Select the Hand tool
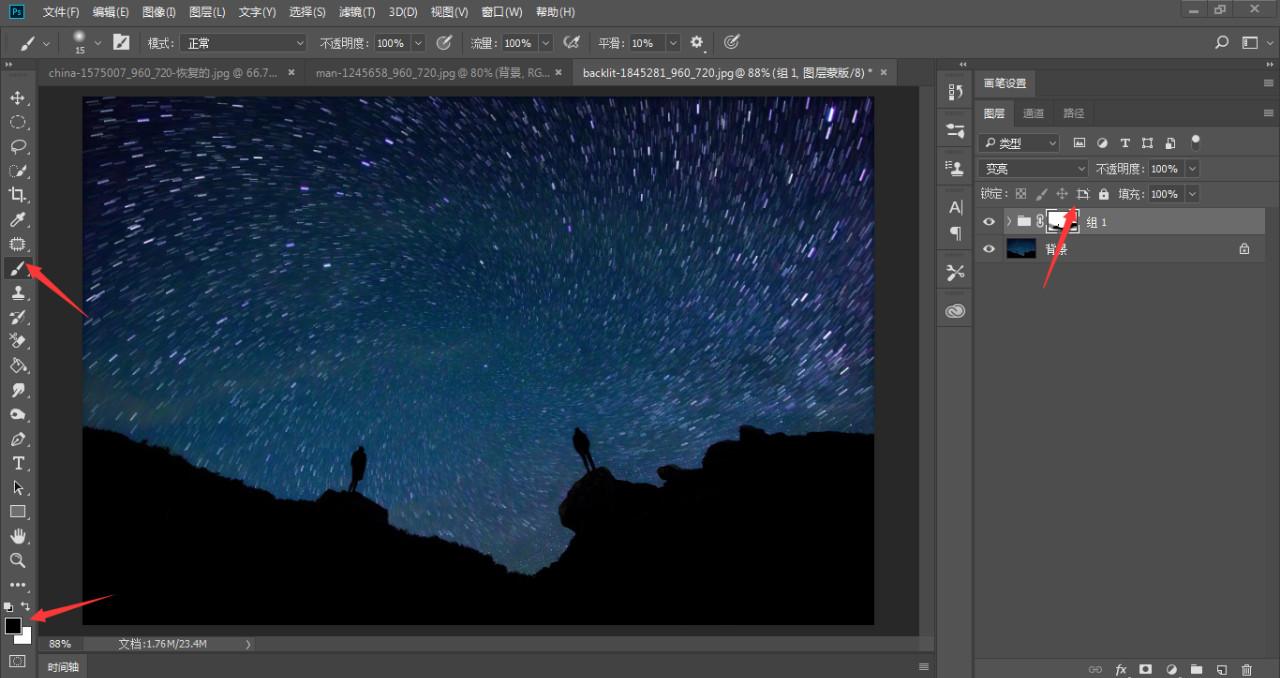Screen dimensions: 1280x678 tap(17, 536)
